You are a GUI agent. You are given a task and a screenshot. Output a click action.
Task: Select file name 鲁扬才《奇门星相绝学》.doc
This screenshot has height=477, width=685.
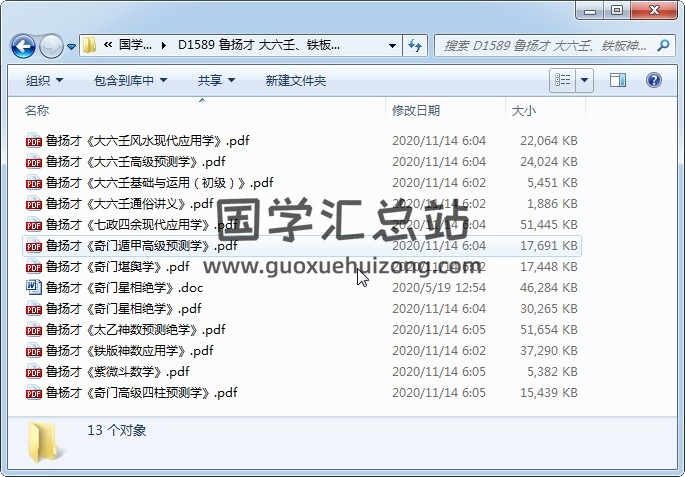pyautogui.click(x=125, y=287)
